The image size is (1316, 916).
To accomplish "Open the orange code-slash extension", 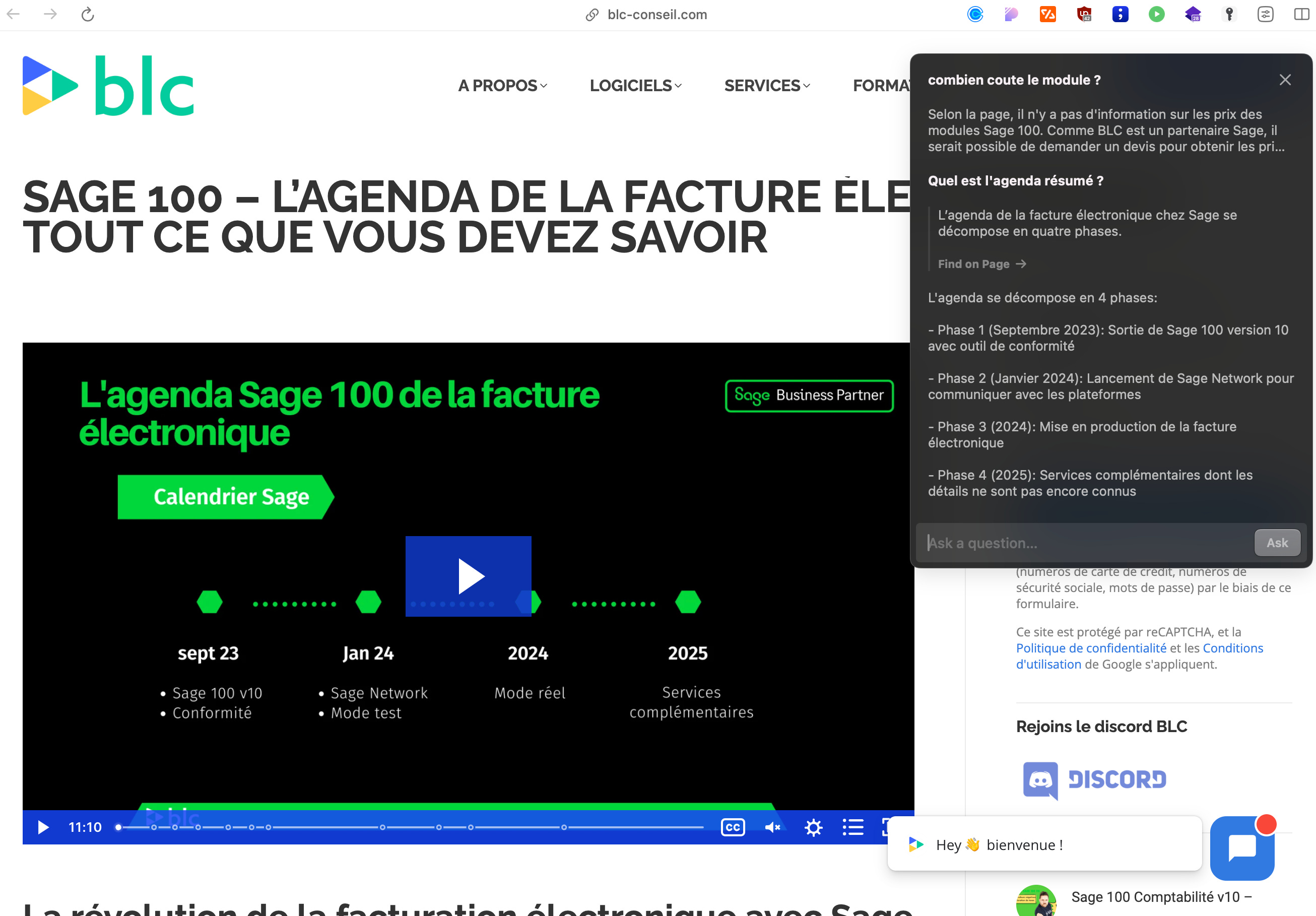I will (x=1048, y=14).
